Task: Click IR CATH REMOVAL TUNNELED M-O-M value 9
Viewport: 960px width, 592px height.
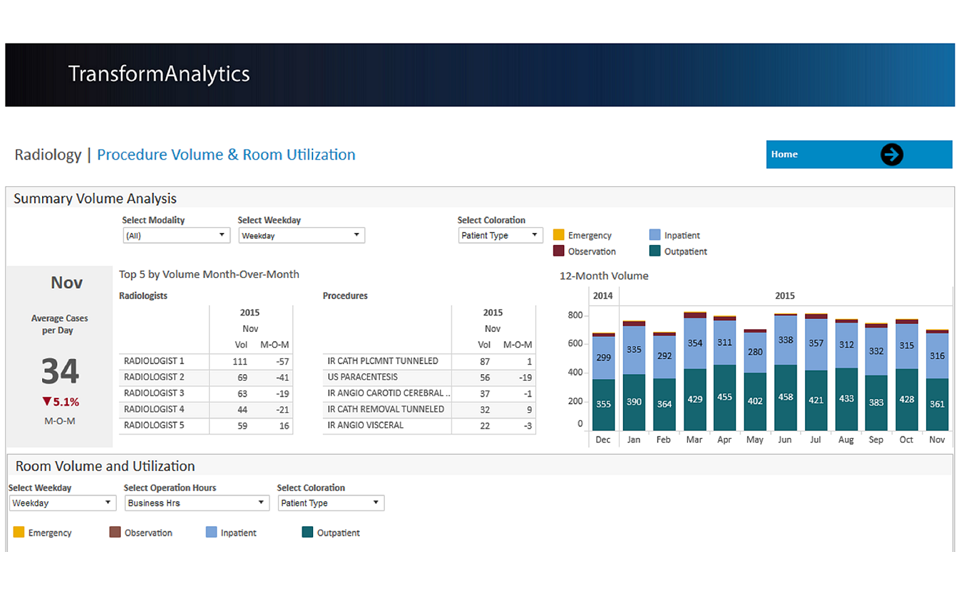Action: pos(529,410)
